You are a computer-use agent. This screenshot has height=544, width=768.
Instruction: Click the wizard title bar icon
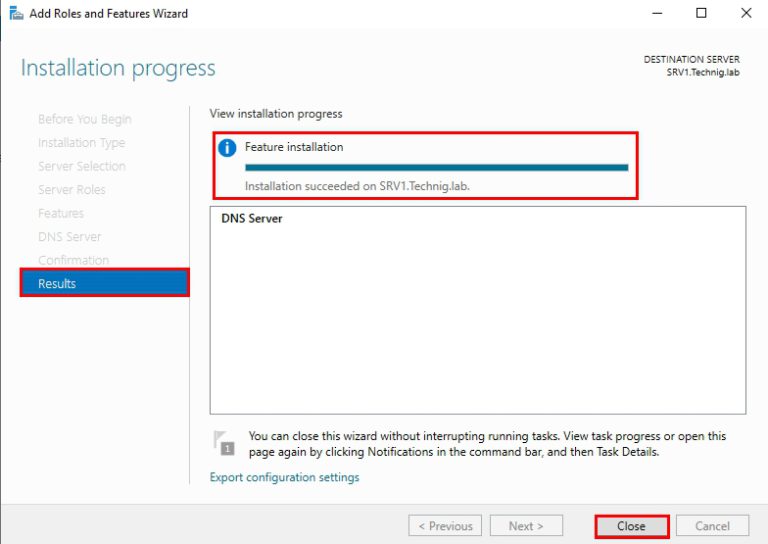[16, 13]
